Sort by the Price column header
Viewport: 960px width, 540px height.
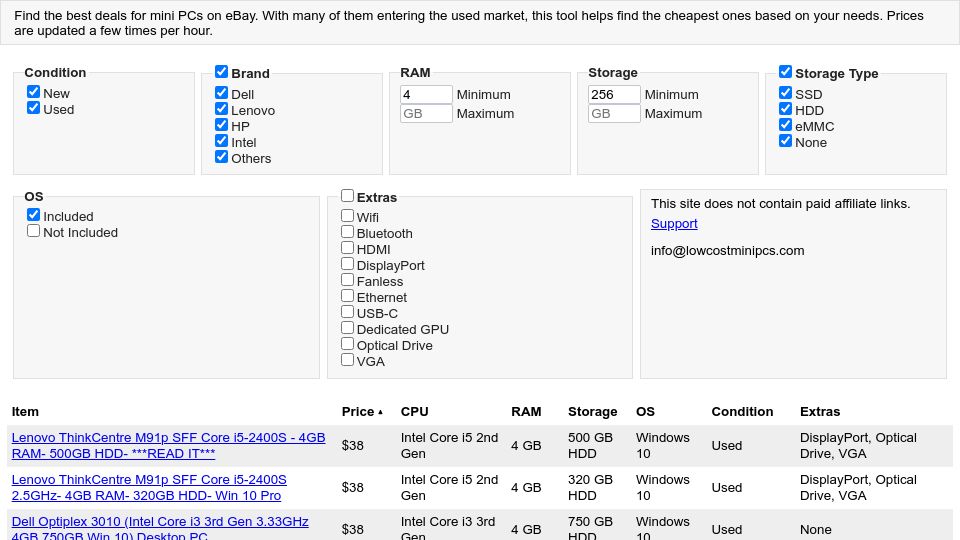coord(362,411)
